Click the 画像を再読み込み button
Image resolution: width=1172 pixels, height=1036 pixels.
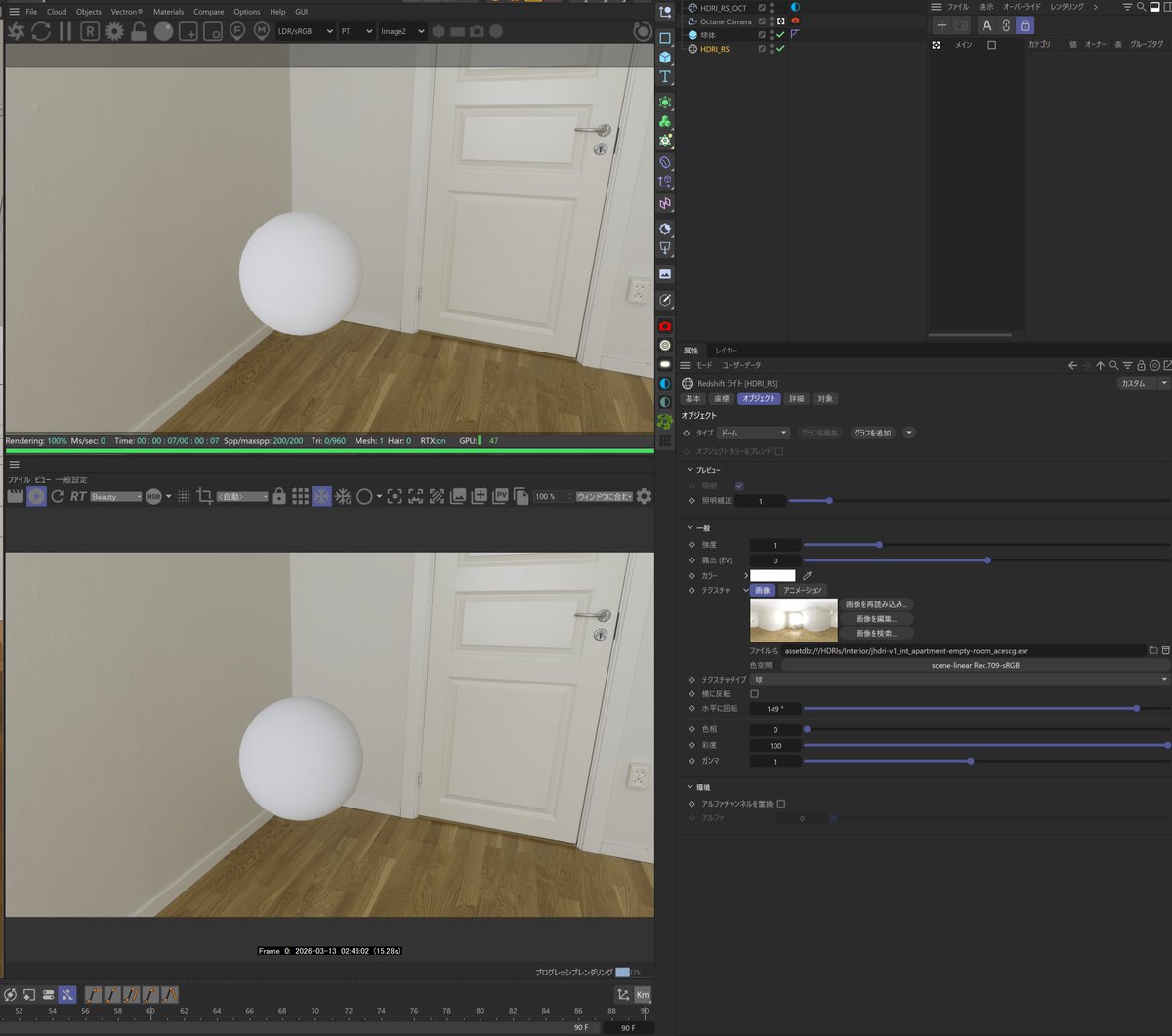pos(877,604)
